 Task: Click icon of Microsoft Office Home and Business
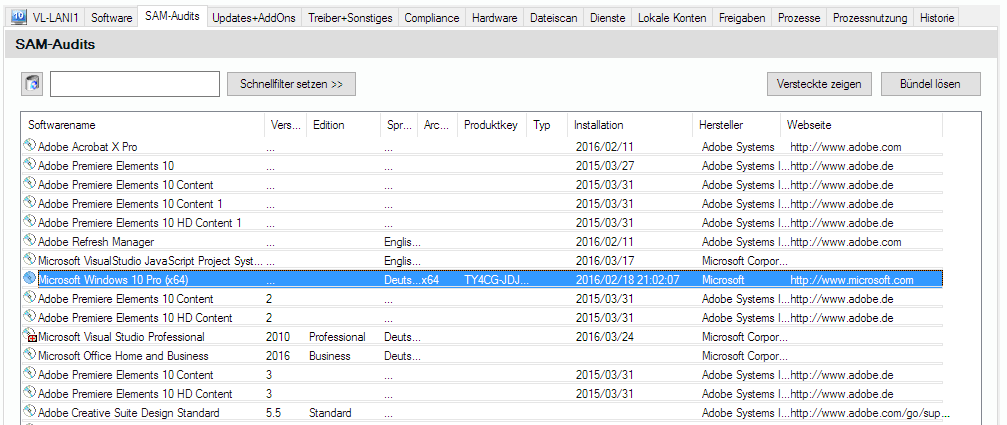[30, 354]
